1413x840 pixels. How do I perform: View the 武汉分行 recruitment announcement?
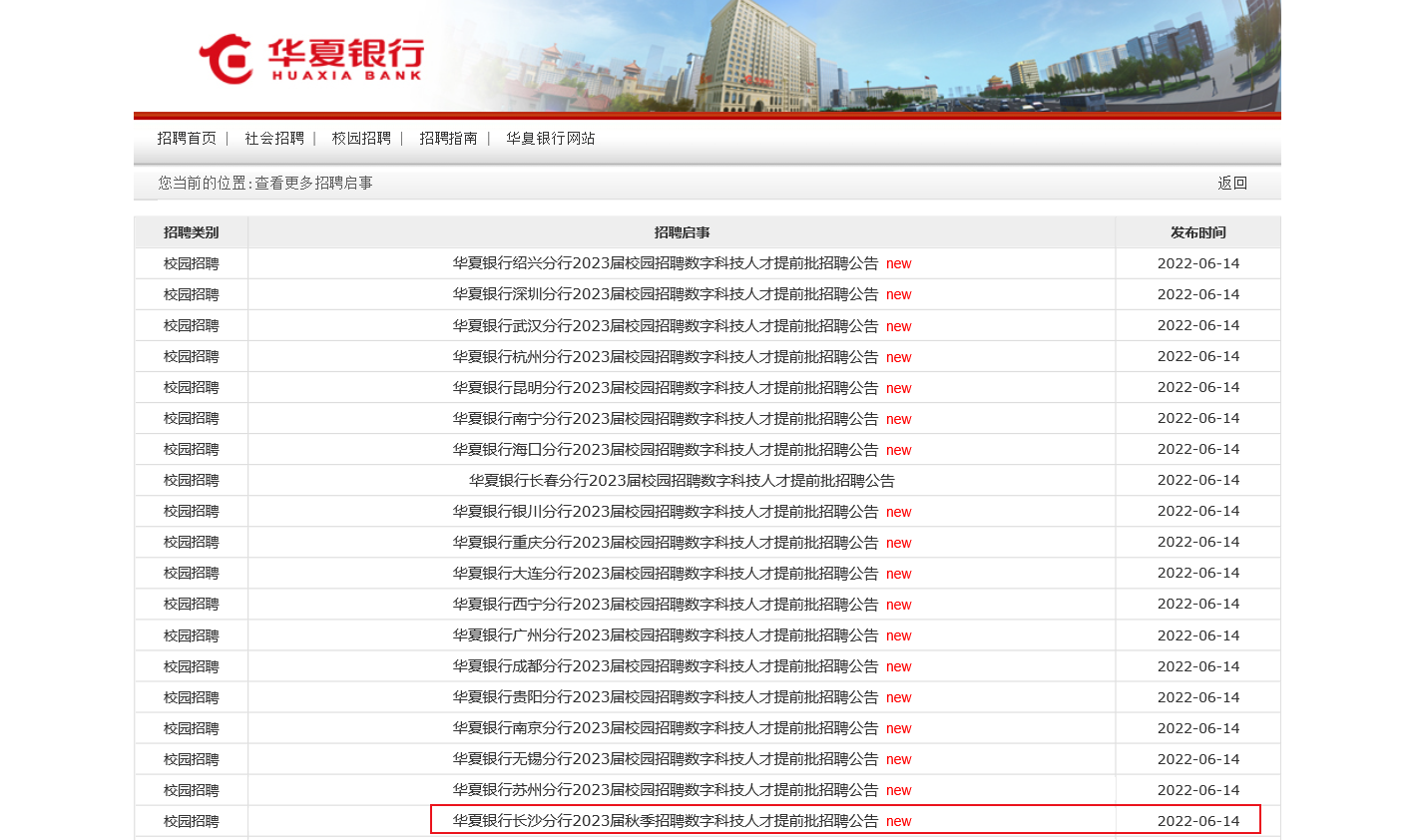[x=666, y=326]
